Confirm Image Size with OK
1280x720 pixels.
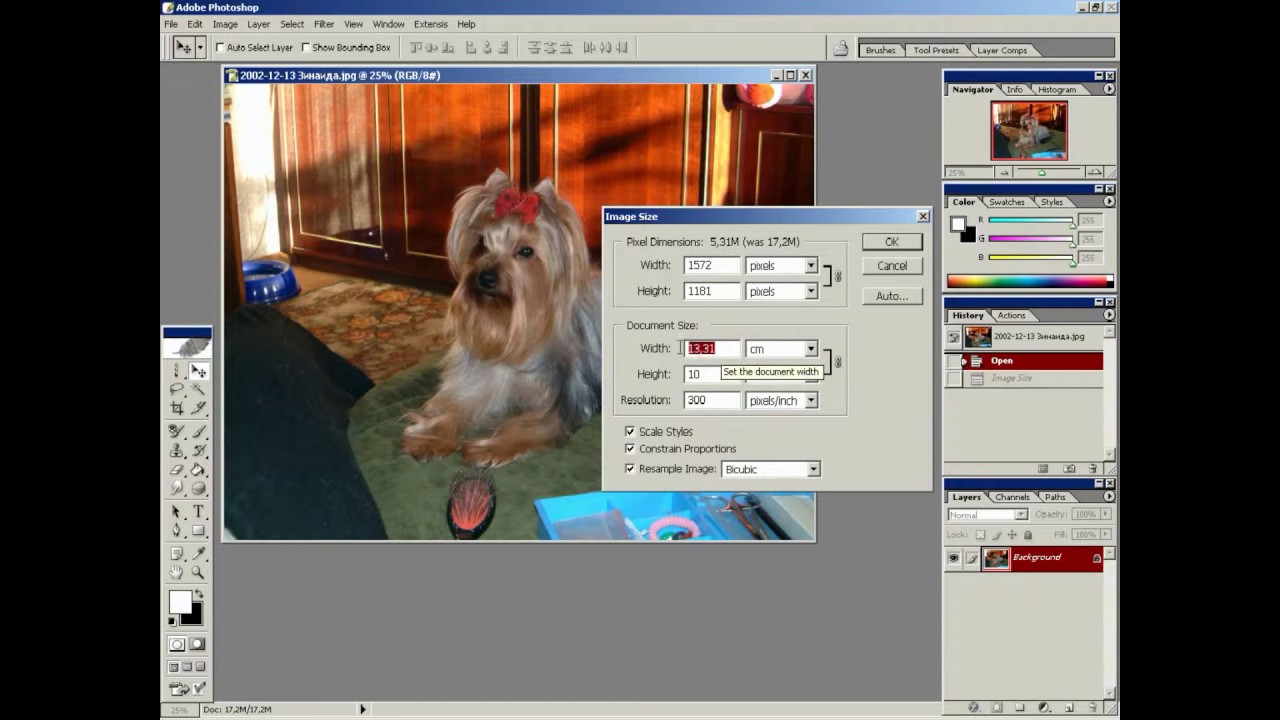pyautogui.click(x=892, y=242)
